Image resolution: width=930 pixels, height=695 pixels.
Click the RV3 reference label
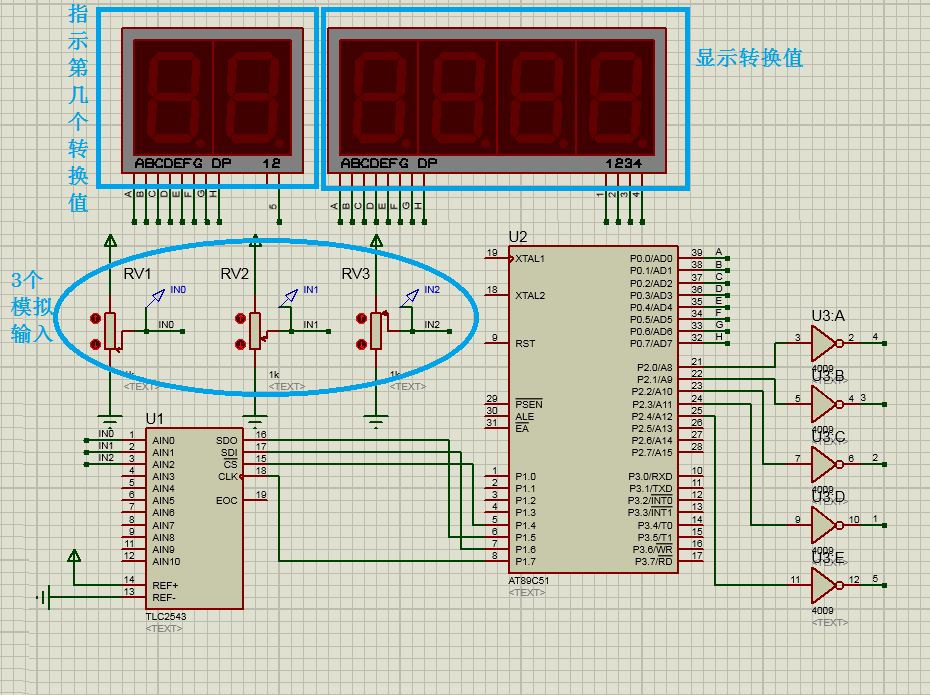pos(356,273)
